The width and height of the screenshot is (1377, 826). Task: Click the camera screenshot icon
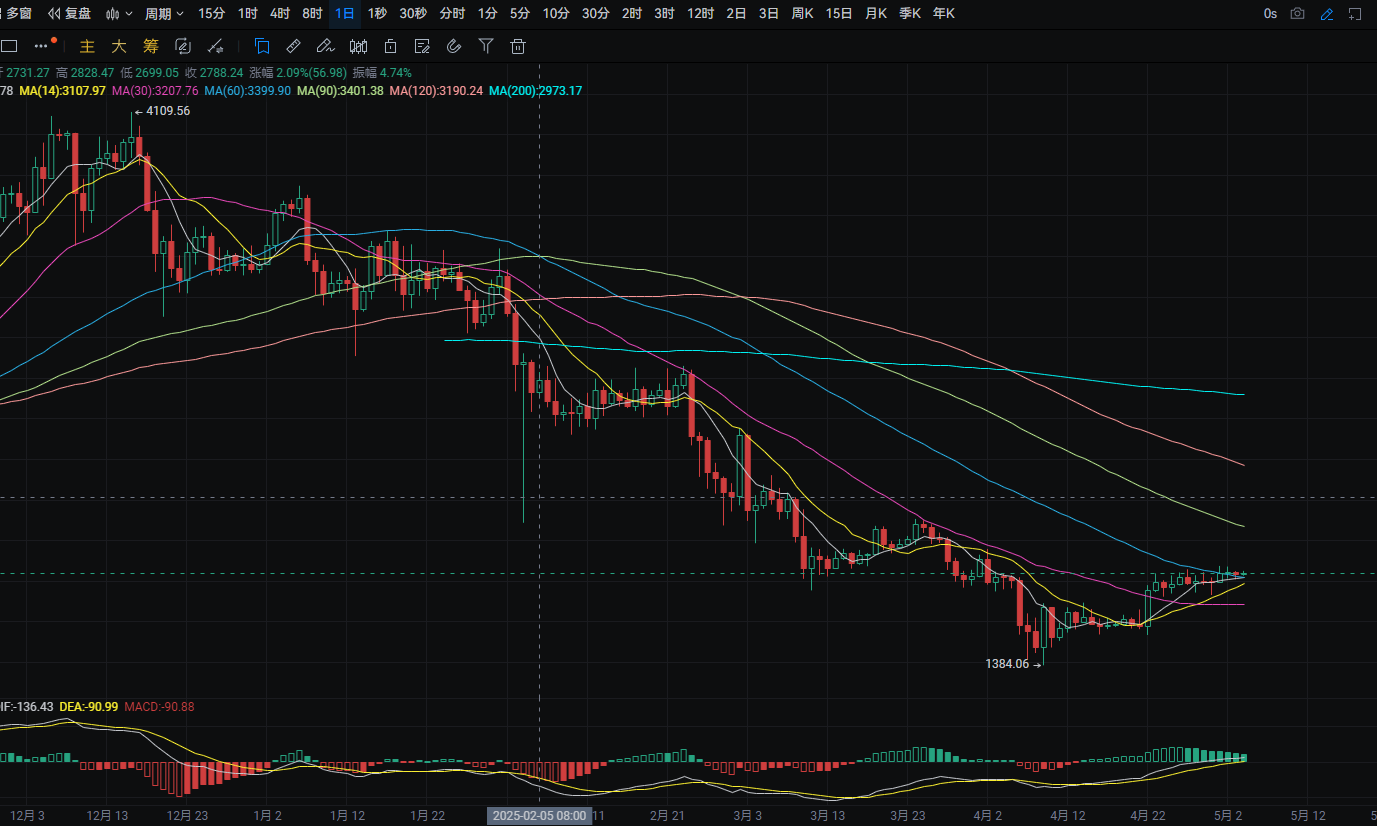[1297, 14]
